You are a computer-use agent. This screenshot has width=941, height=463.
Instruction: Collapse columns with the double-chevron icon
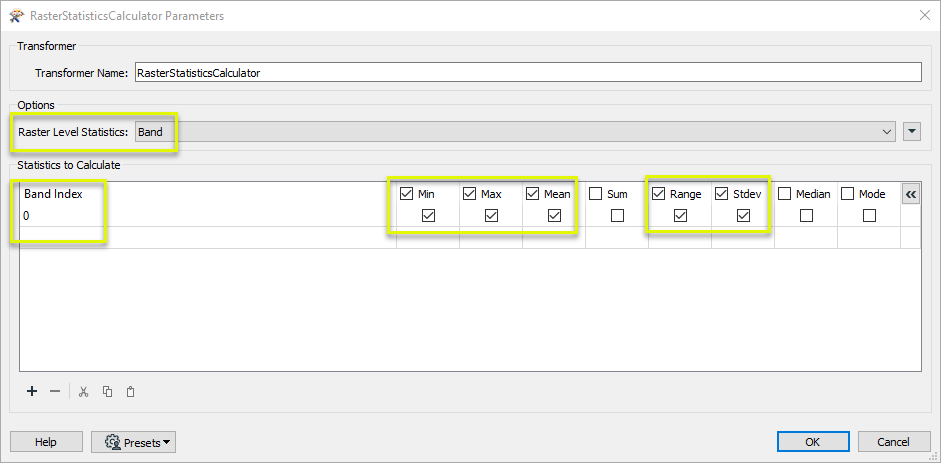click(x=910, y=194)
